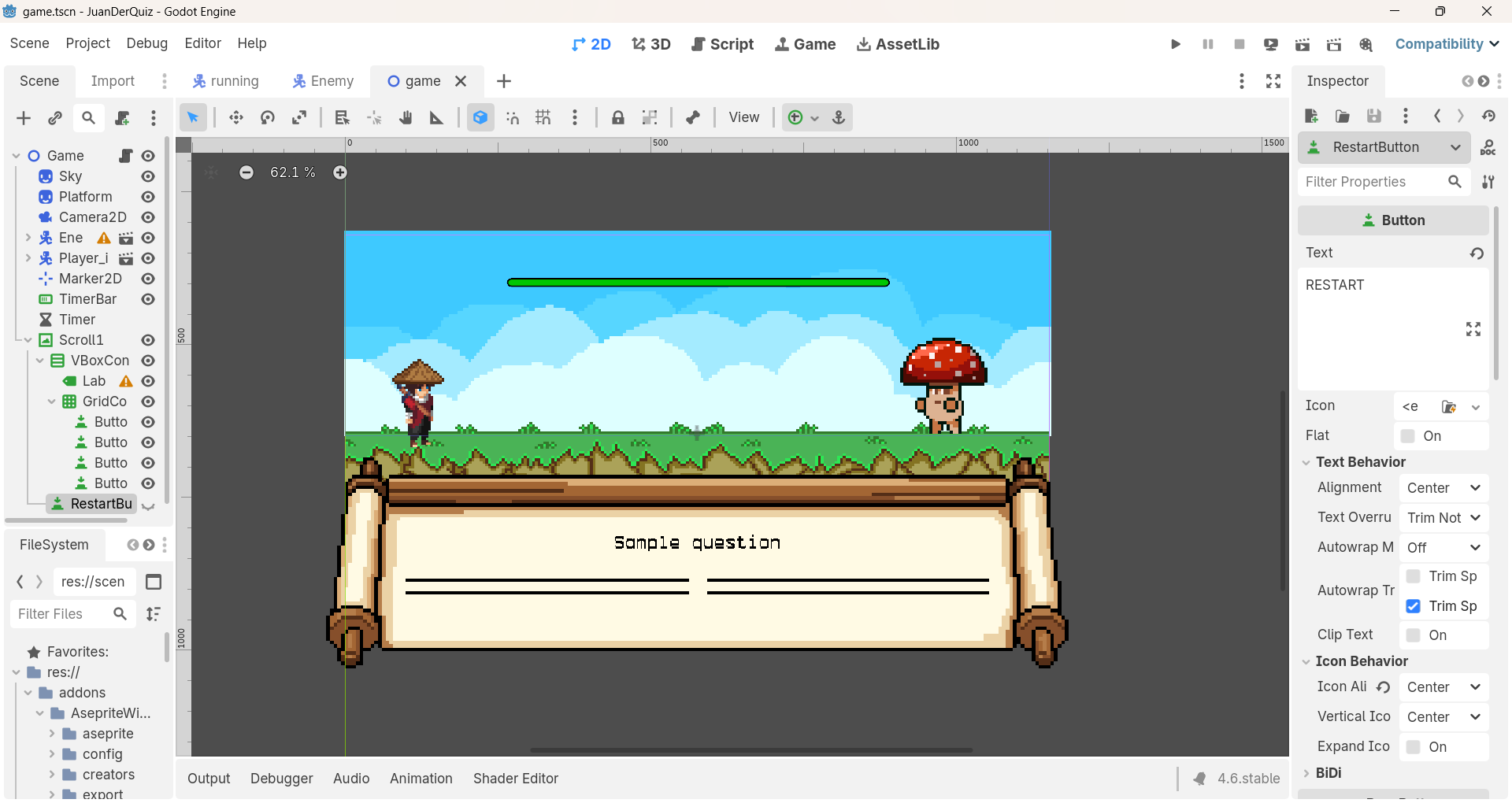Toggle Marker2D visibility eye
Screen dimensions: 1512x803
pyautogui.click(x=148, y=279)
